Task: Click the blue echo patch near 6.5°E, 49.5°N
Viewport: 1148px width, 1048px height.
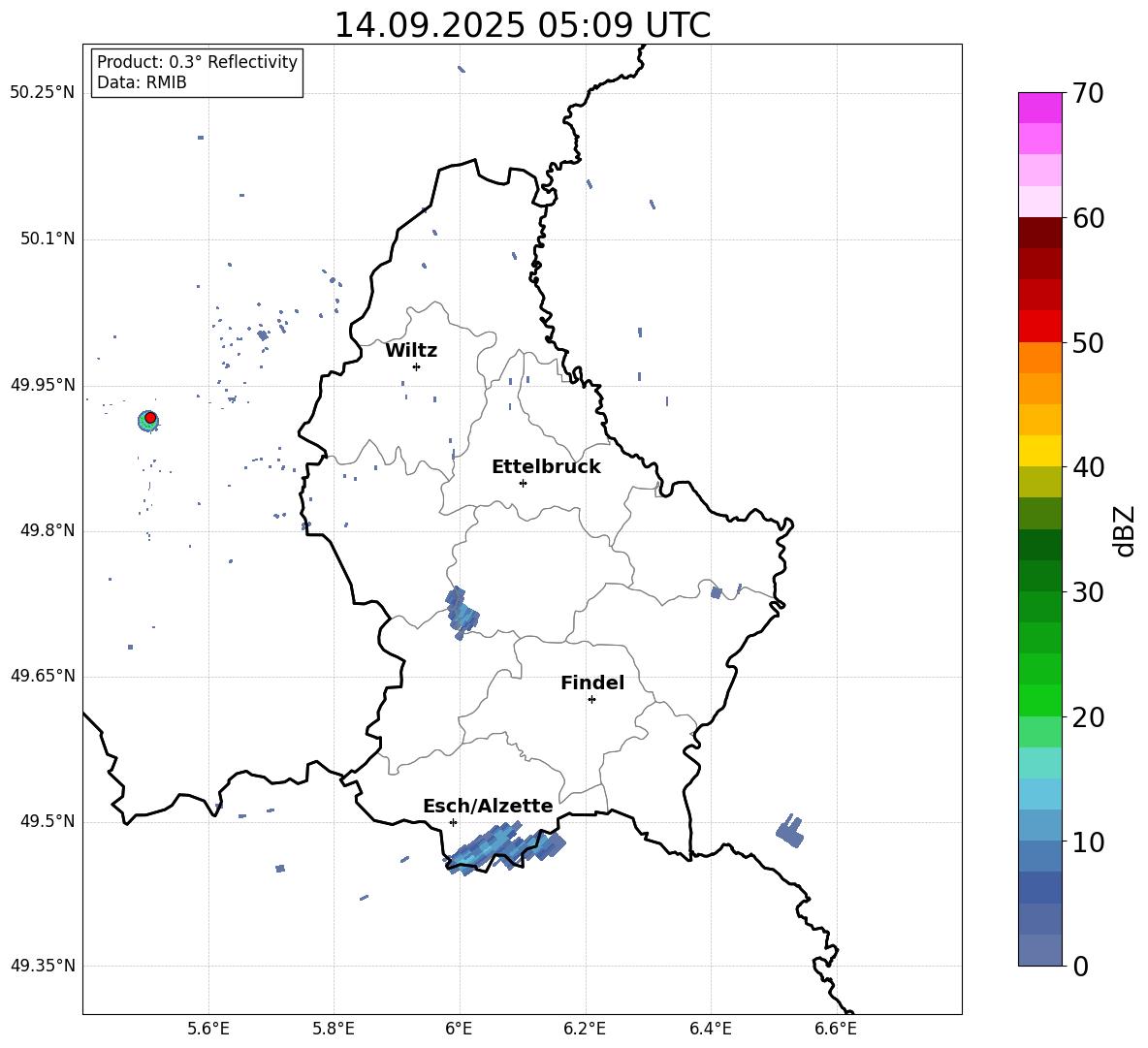Action: [x=790, y=831]
